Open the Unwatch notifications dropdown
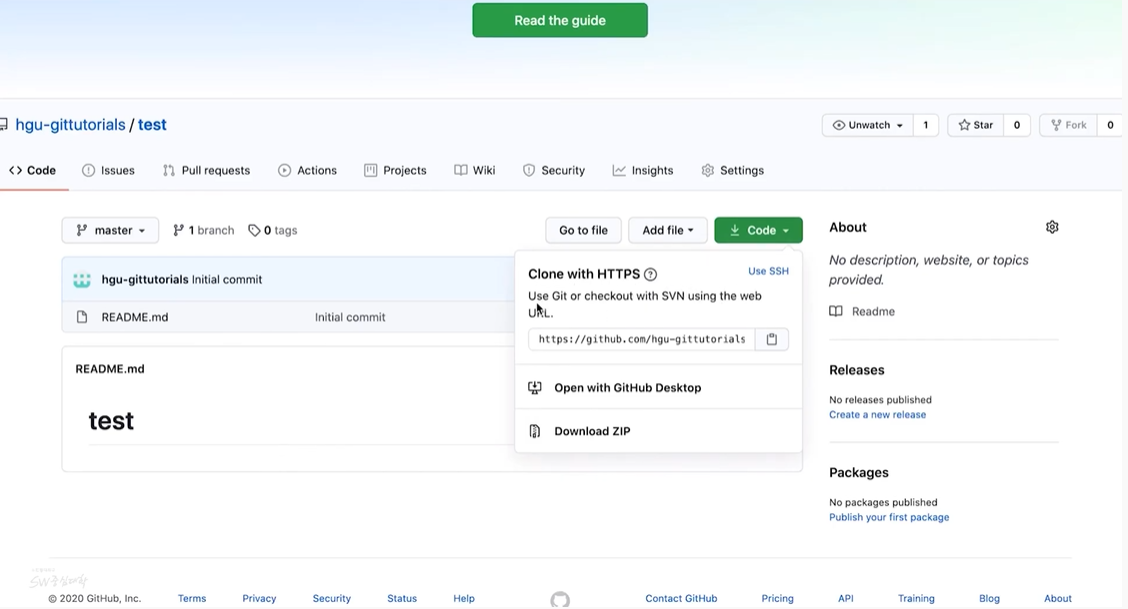This screenshot has height=609, width=1128. point(868,125)
